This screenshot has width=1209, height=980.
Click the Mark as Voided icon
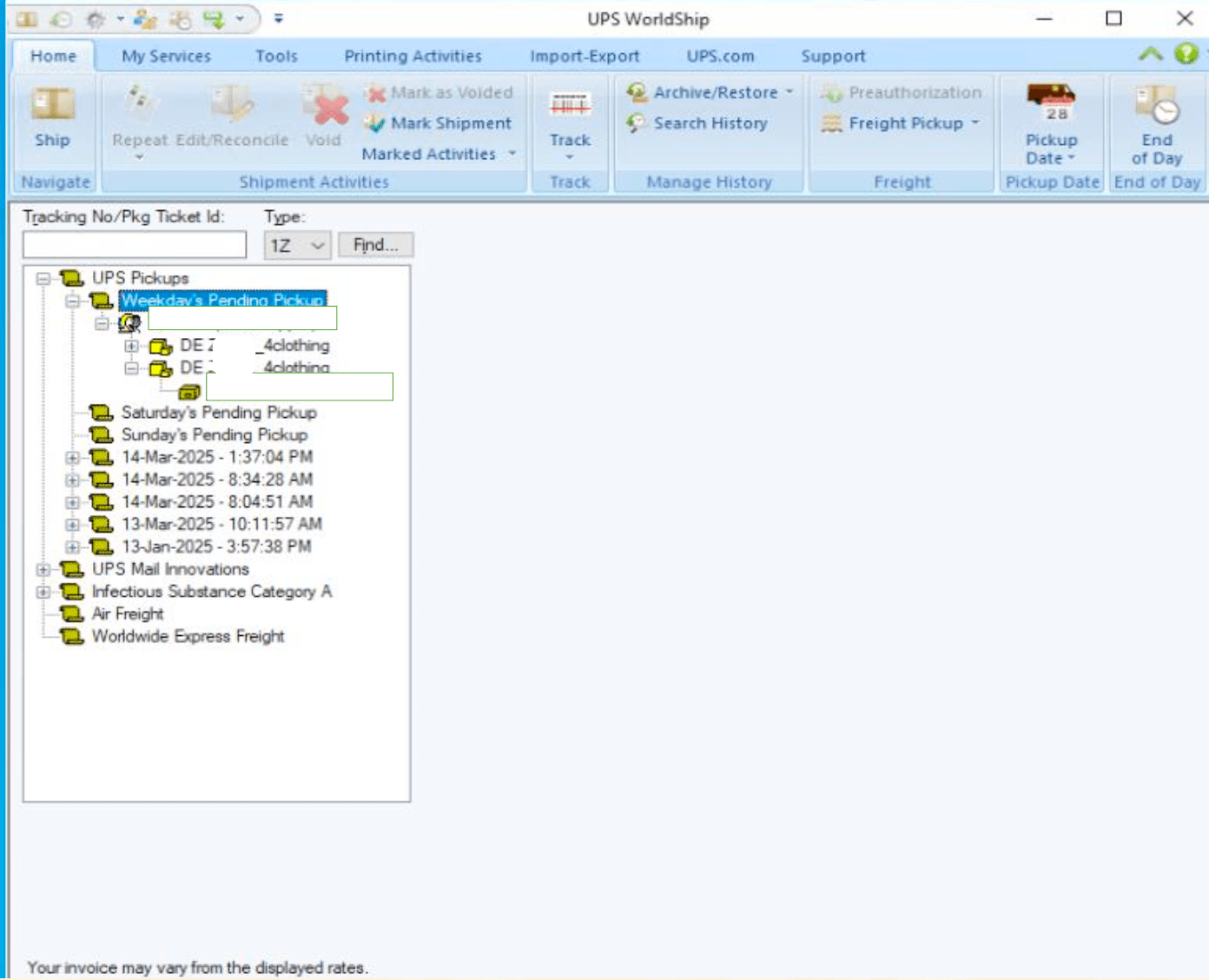375,93
